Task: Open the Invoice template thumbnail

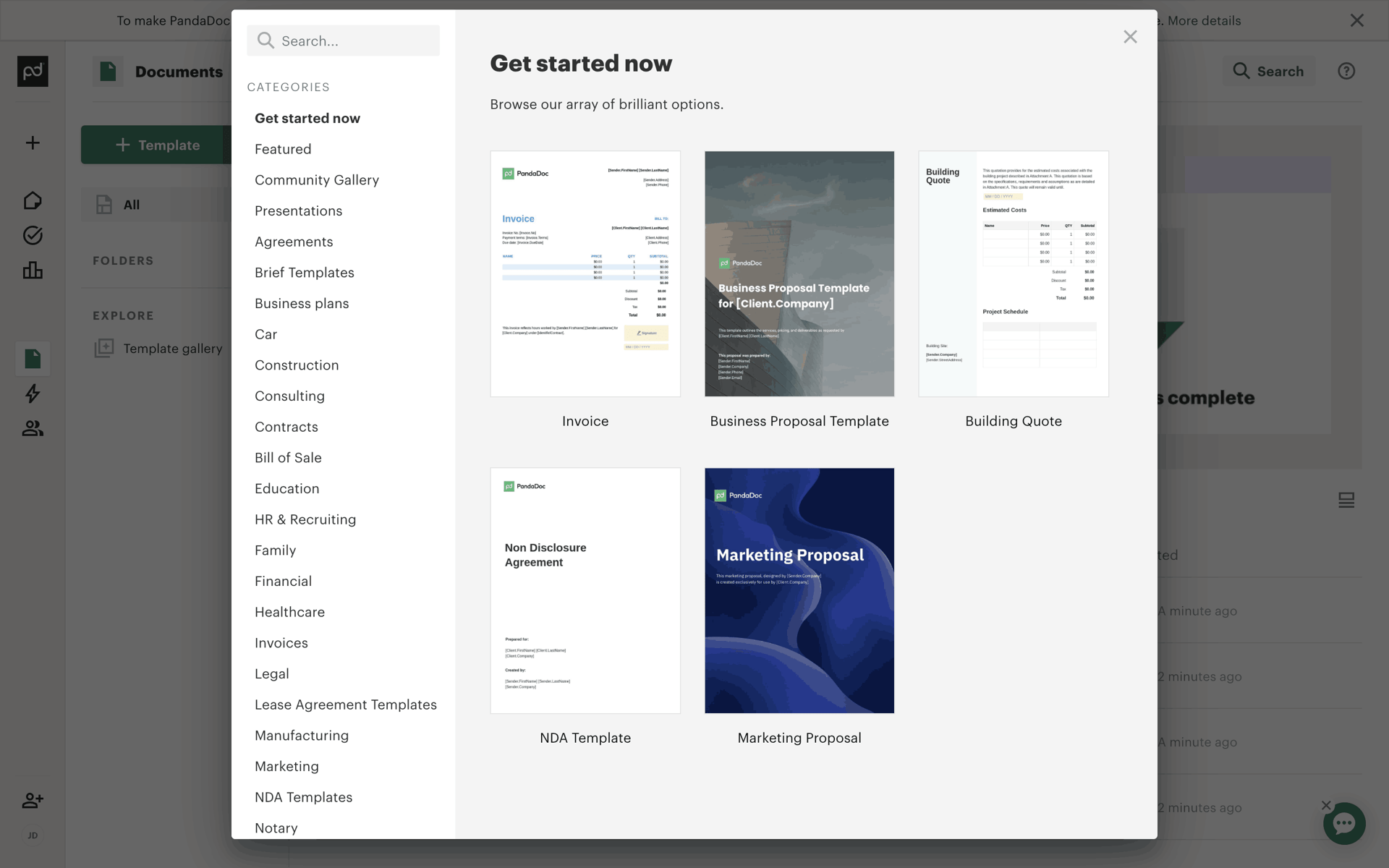Action: [x=585, y=273]
